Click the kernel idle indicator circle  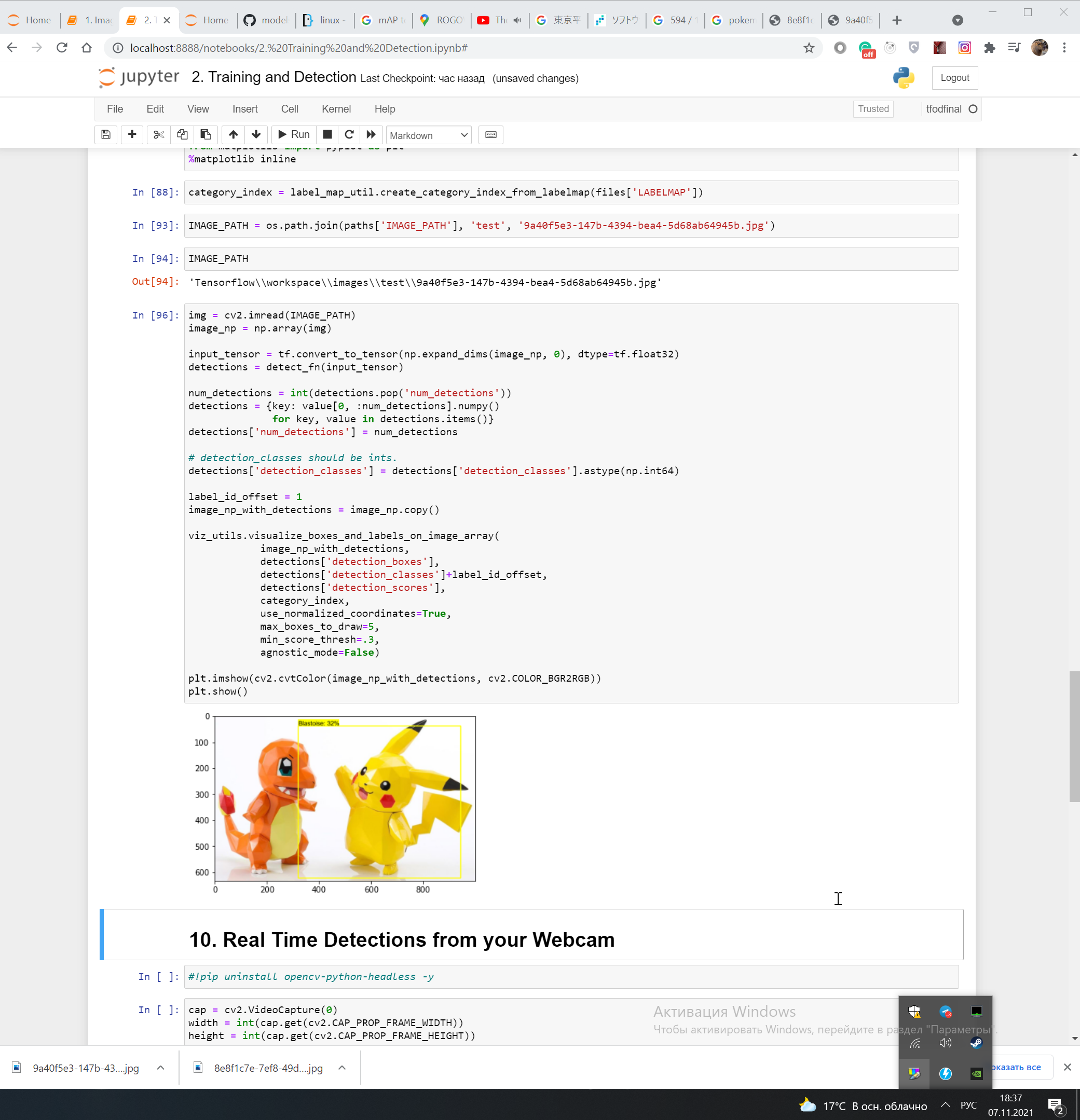pyautogui.click(x=973, y=109)
